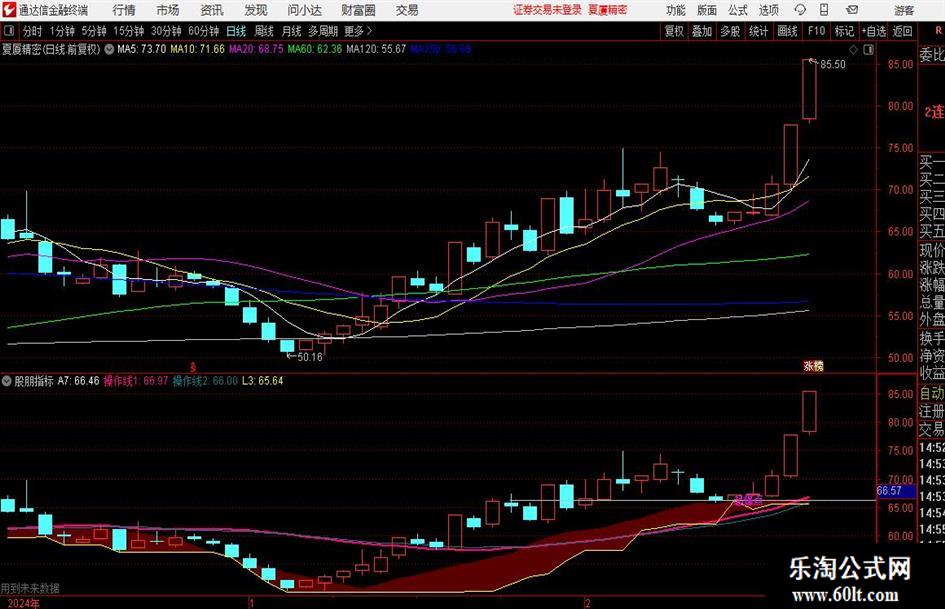Click the 标记 mark button

[x=844, y=31]
